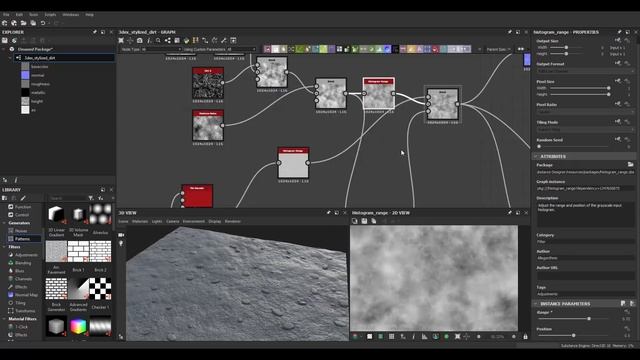
Task: Click the info icon in 2D View bottom bar
Action: [x=413, y=336]
